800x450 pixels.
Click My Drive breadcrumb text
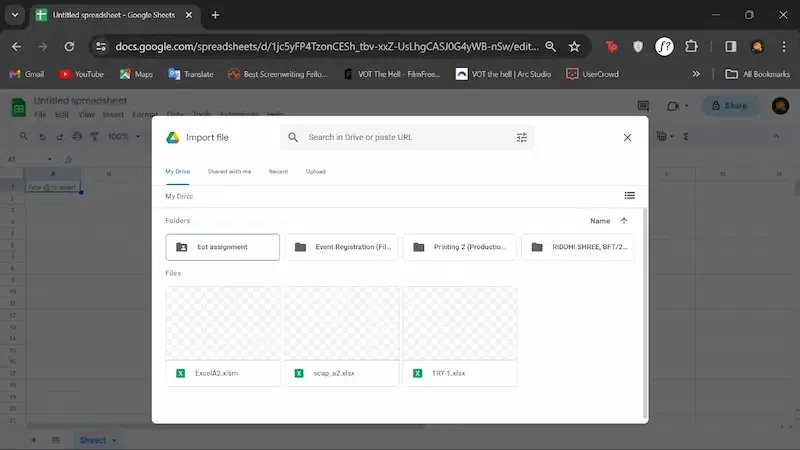(179, 196)
